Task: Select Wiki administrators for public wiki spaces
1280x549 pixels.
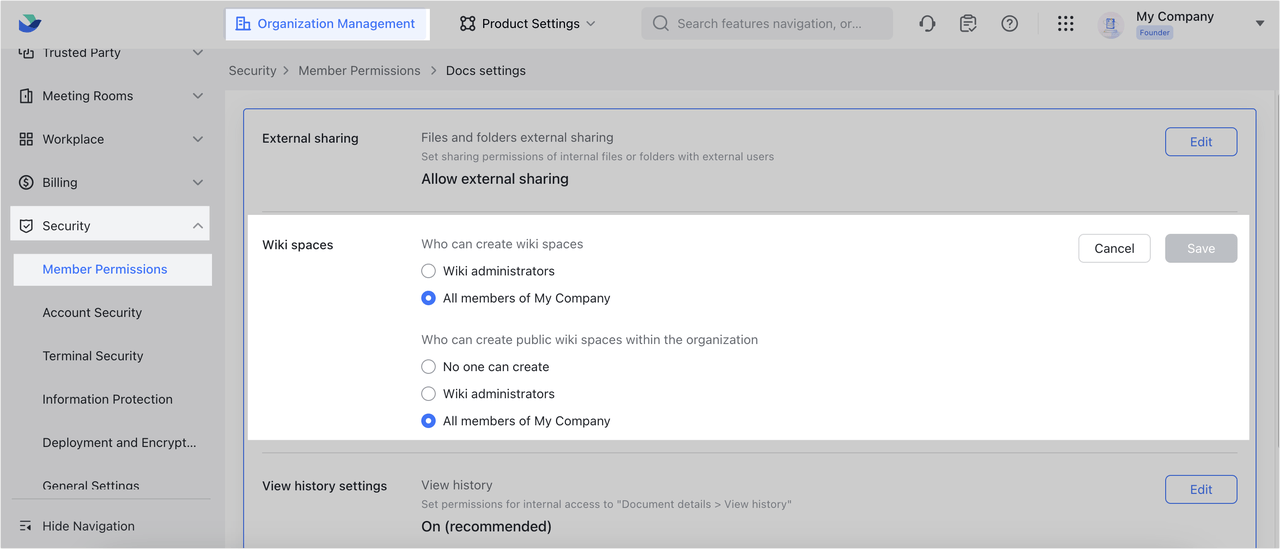Action: click(x=428, y=394)
